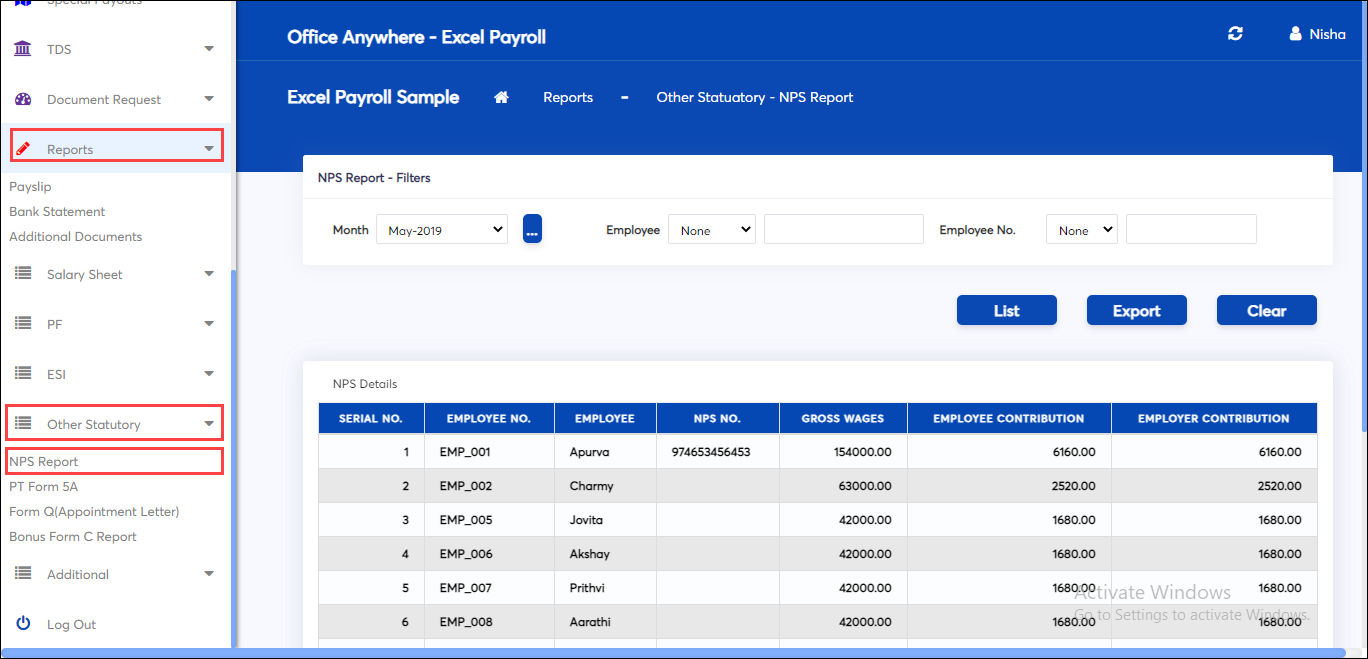
Task: Open the Employee filter dropdown
Action: coord(712,229)
